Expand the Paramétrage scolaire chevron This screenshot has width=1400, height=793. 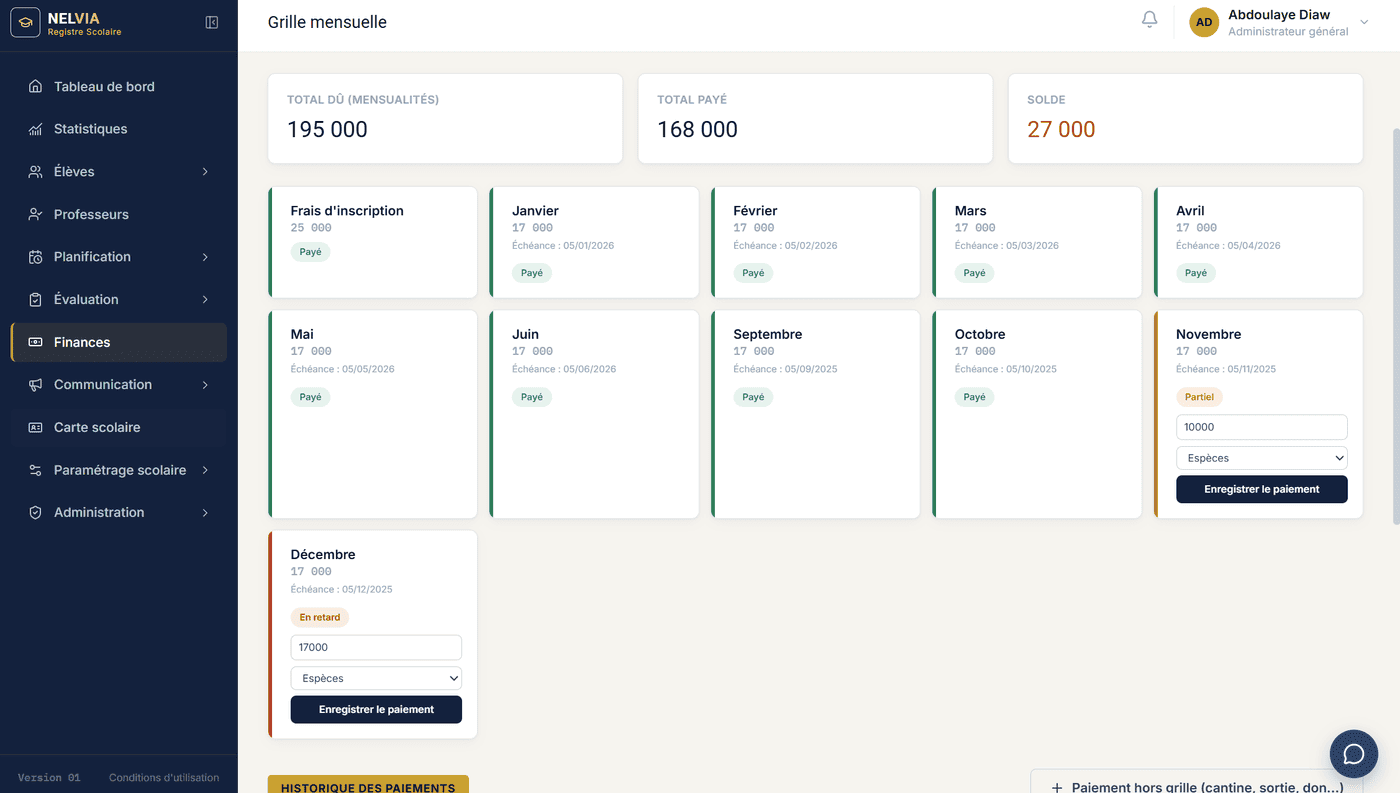coord(205,470)
